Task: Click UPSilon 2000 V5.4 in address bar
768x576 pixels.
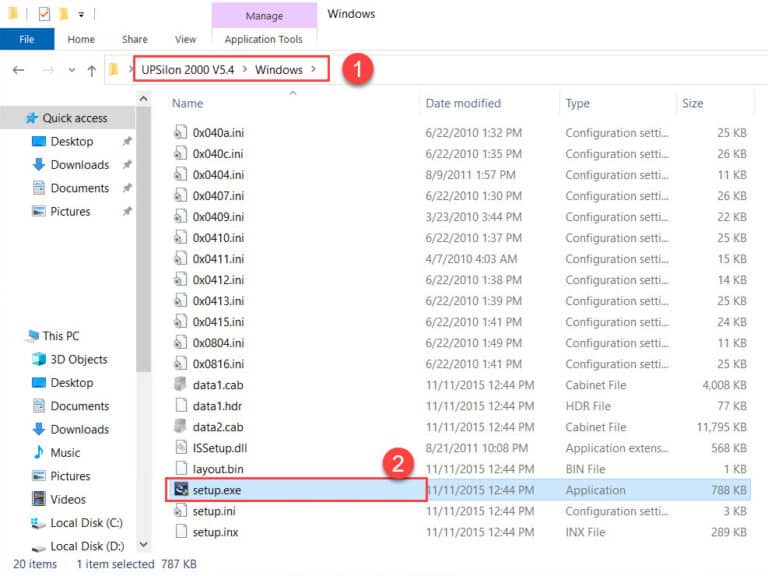Action: click(188, 70)
